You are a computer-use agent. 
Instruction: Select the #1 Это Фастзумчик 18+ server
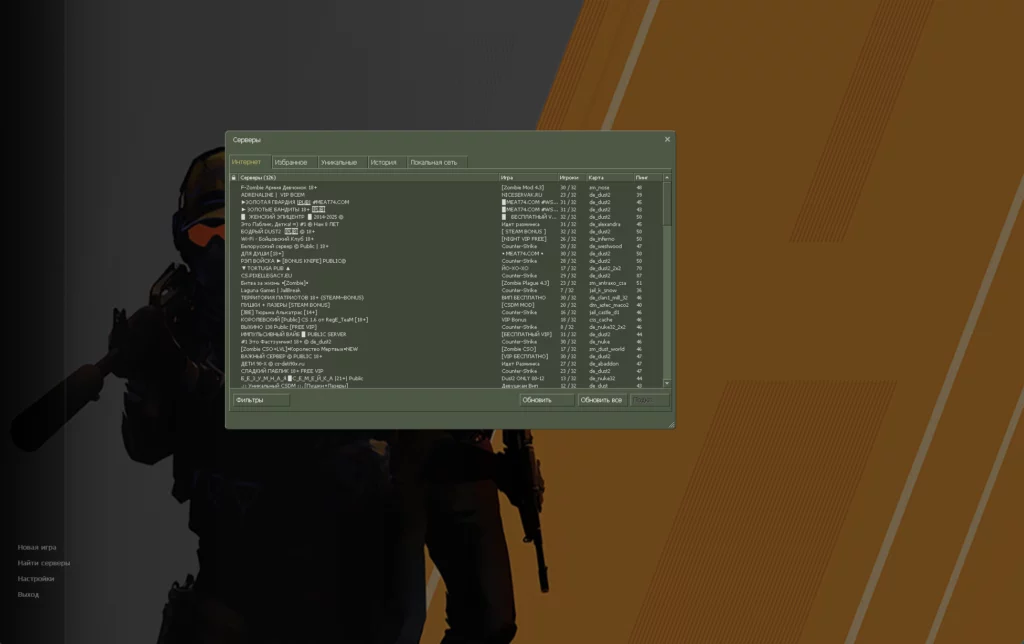click(x=446, y=342)
